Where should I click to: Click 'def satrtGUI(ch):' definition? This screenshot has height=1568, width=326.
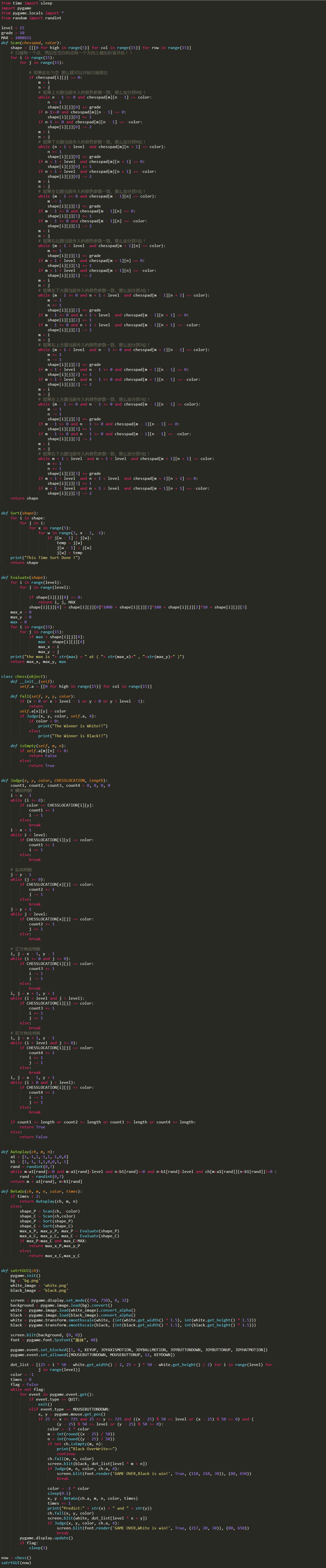(21, 1271)
